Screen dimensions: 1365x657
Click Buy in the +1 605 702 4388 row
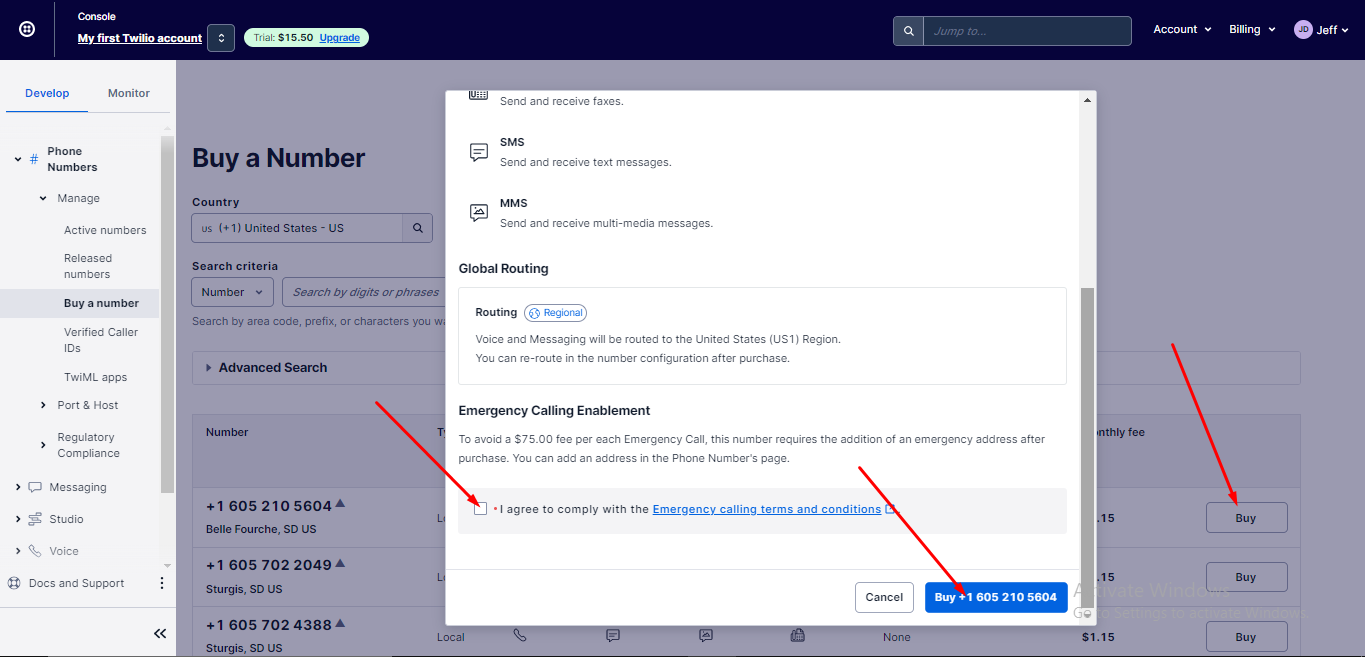coord(1246,637)
